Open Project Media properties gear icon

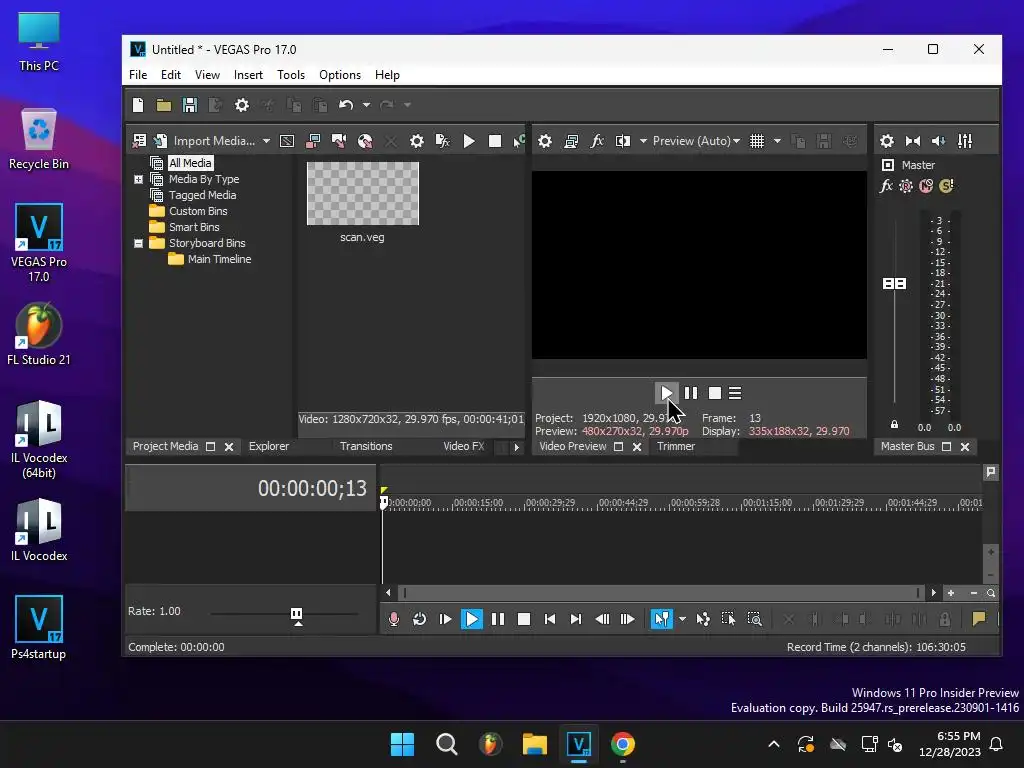[417, 141]
